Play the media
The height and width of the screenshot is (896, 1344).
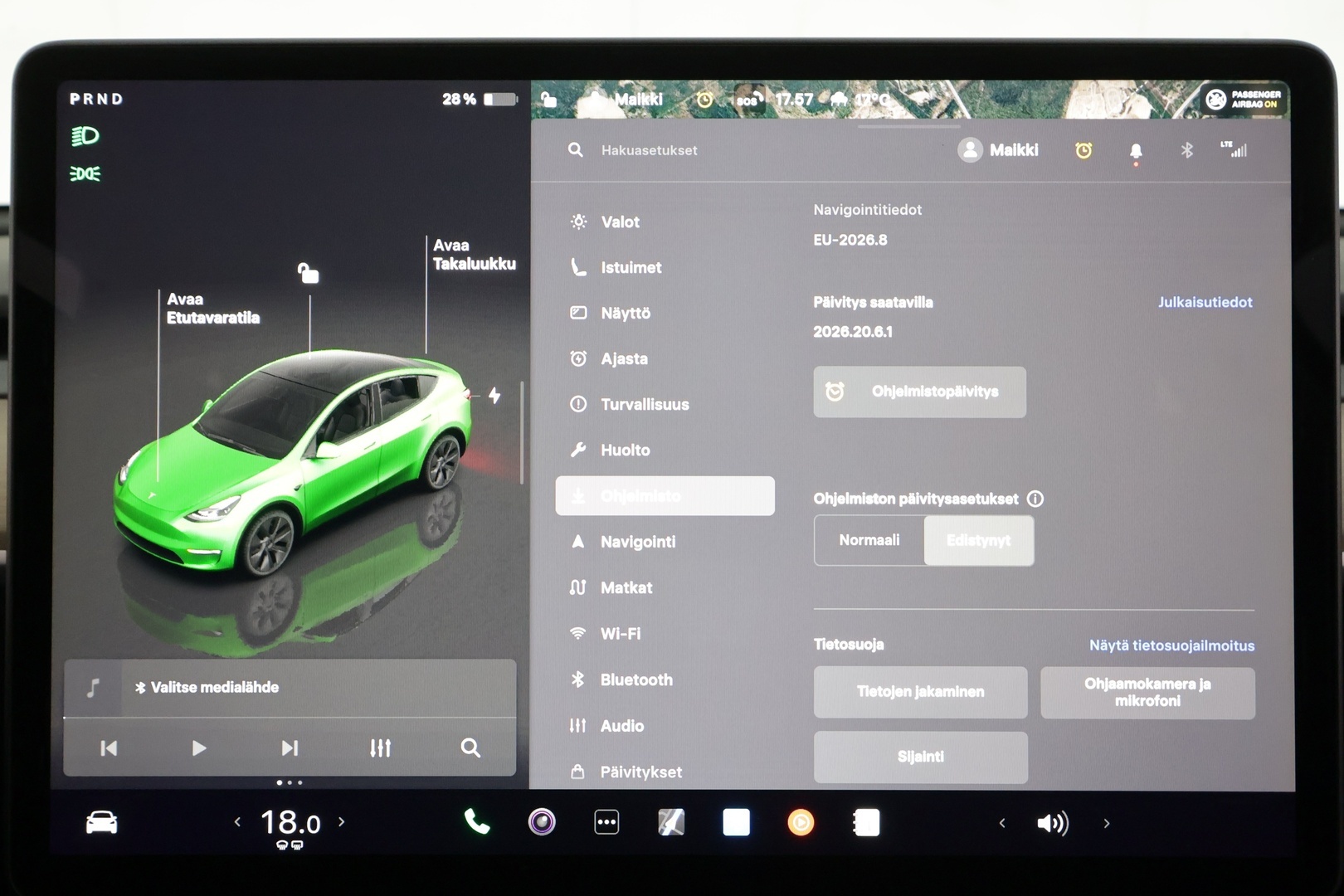(x=198, y=748)
